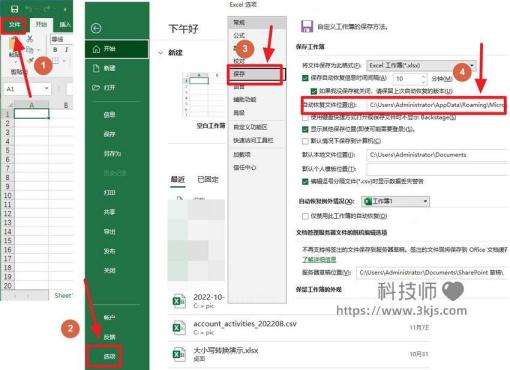Select the 最近 tab in recent files
This screenshot has width=510, height=370.
[178, 179]
